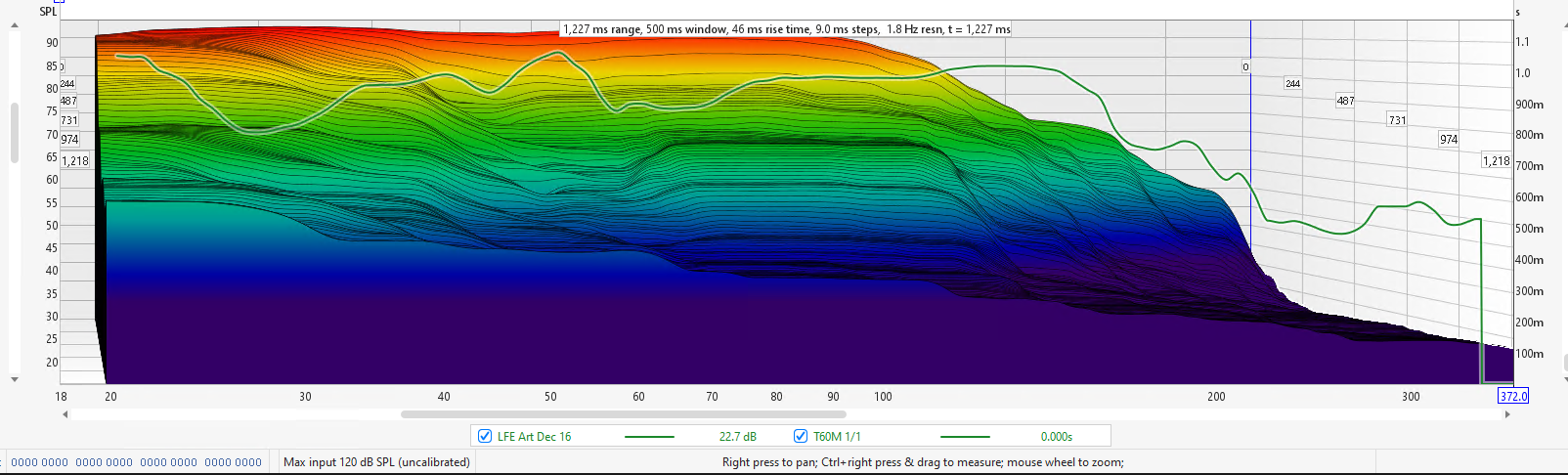
Task: Click the Max input 120 dB SPL status text
Action: pyautogui.click(x=376, y=462)
